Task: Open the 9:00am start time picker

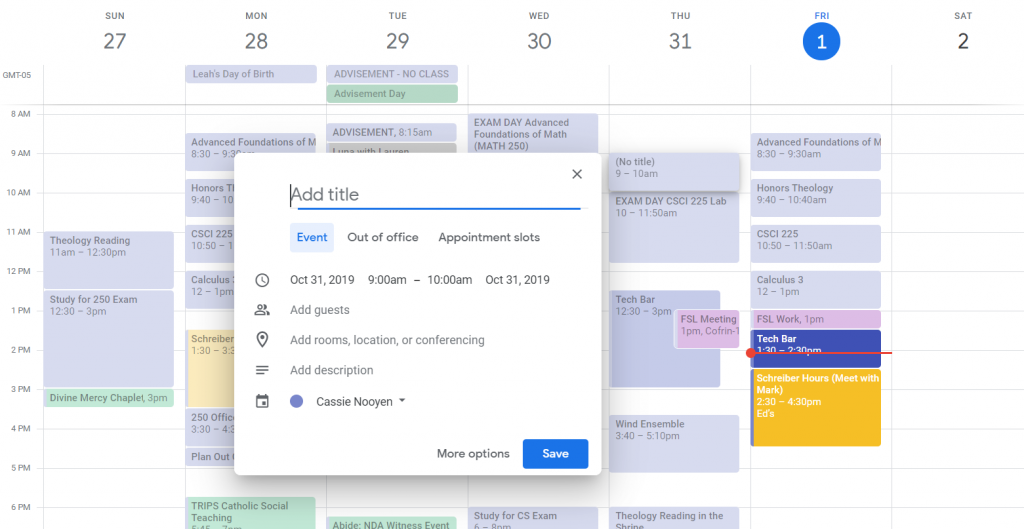Action: tap(387, 280)
